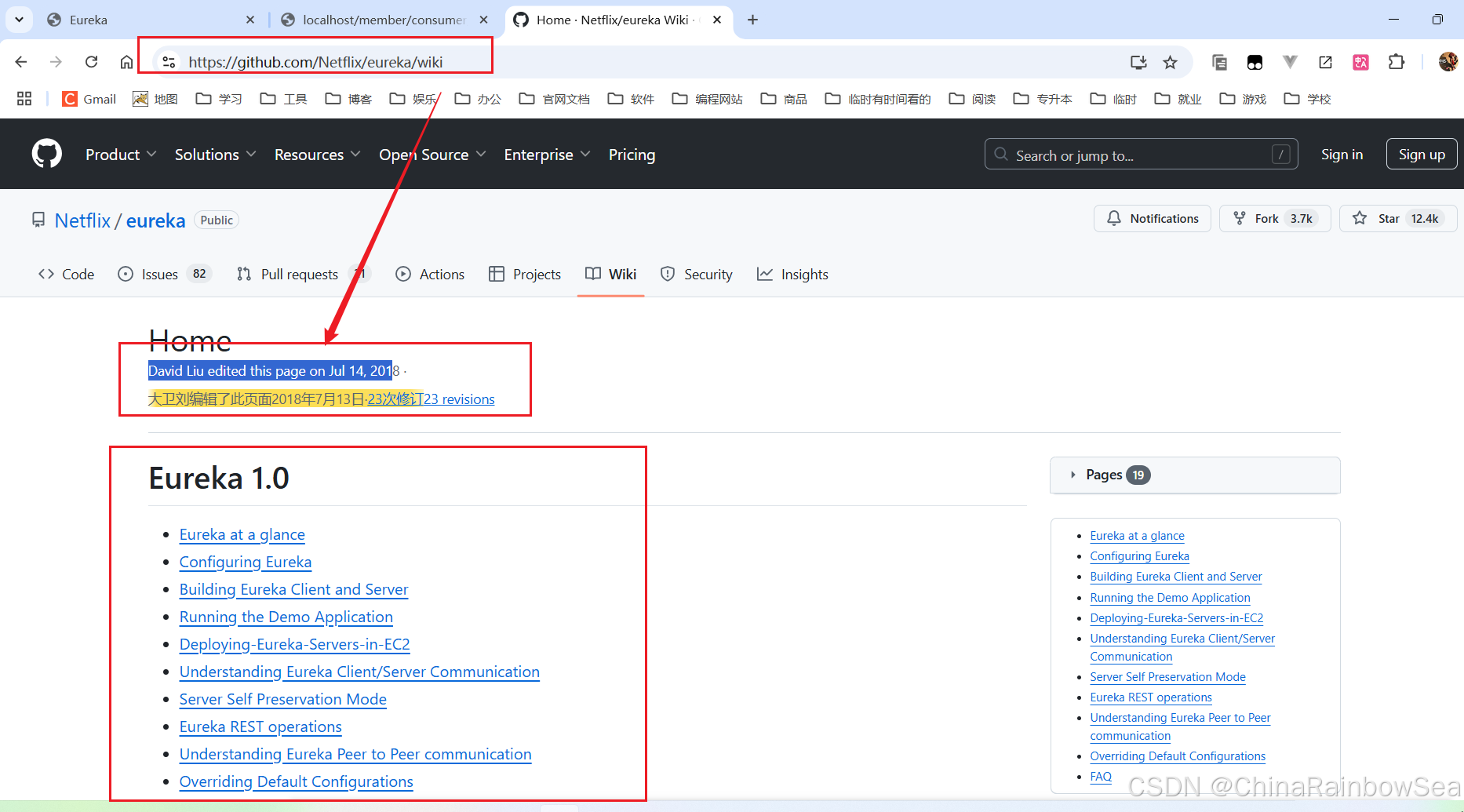This screenshot has width=1464, height=812.
Task: Switch to the Code tab
Action: 67,274
